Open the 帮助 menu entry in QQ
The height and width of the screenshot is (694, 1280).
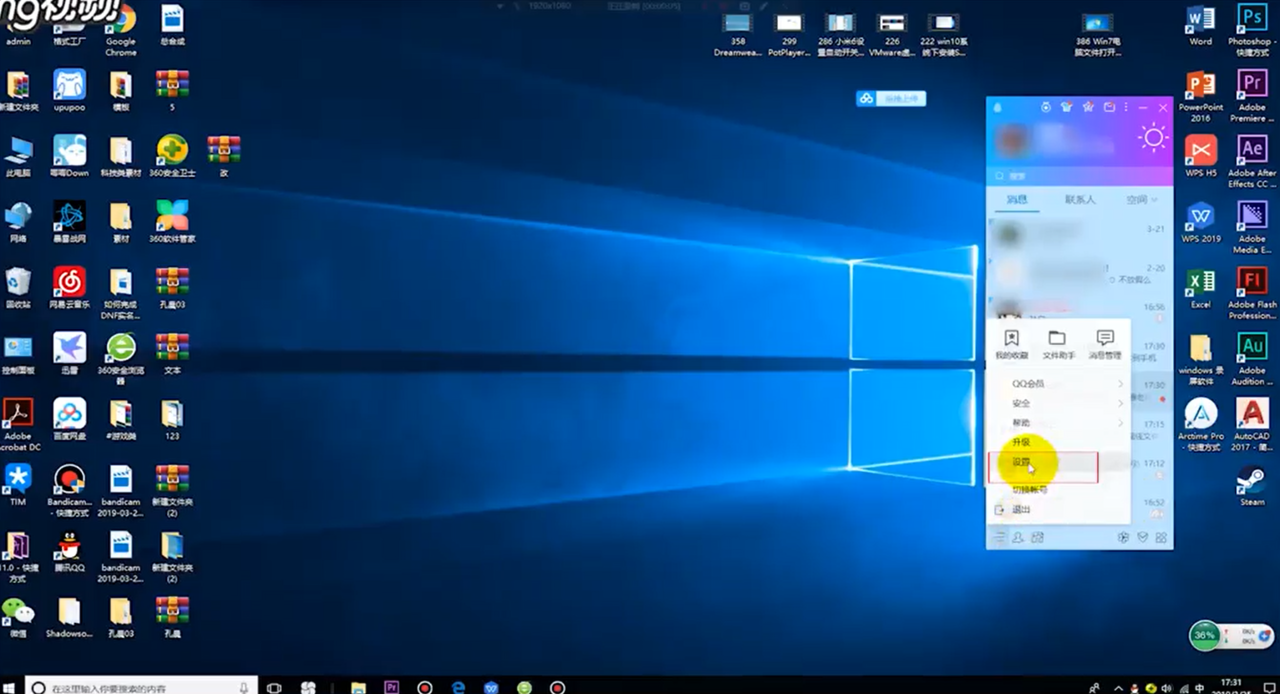point(1058,423)
